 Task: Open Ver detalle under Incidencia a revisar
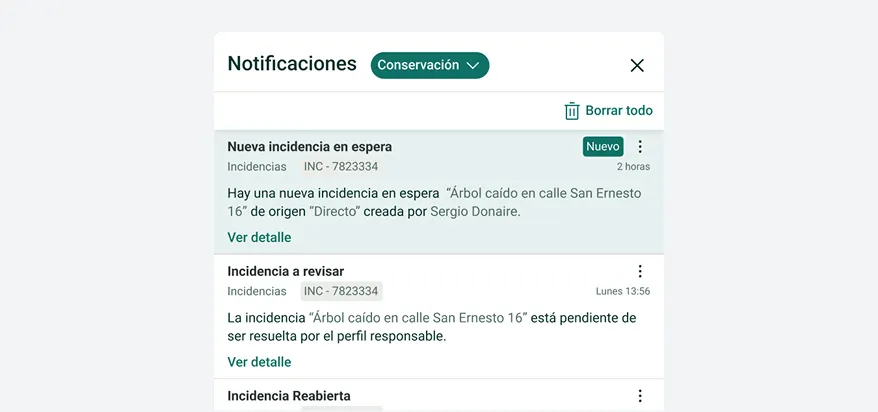pos(259,362)
